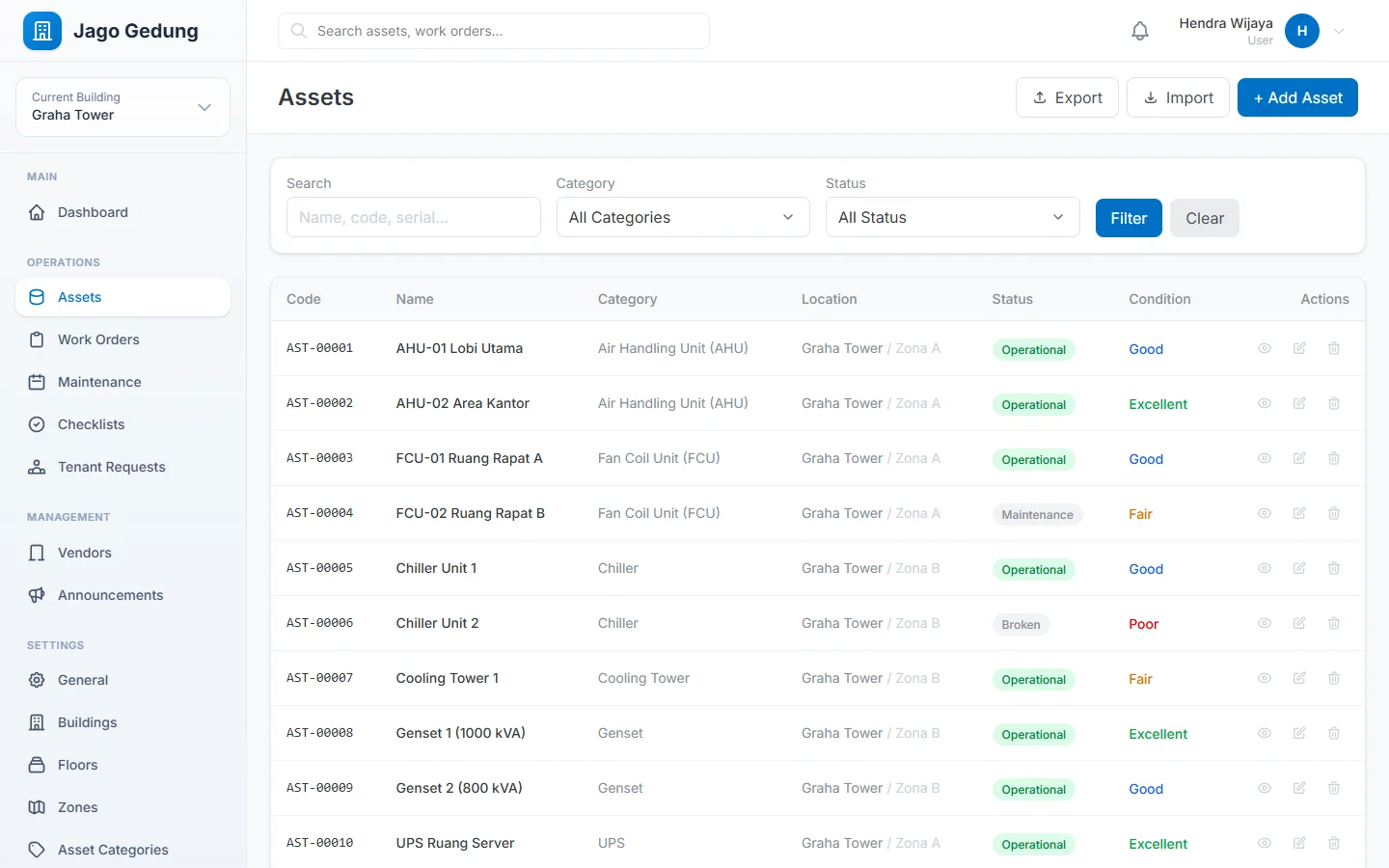Delete asset Chiller Unit 2
This screenshot has width=1389, height=868.
click(1334, 623)
